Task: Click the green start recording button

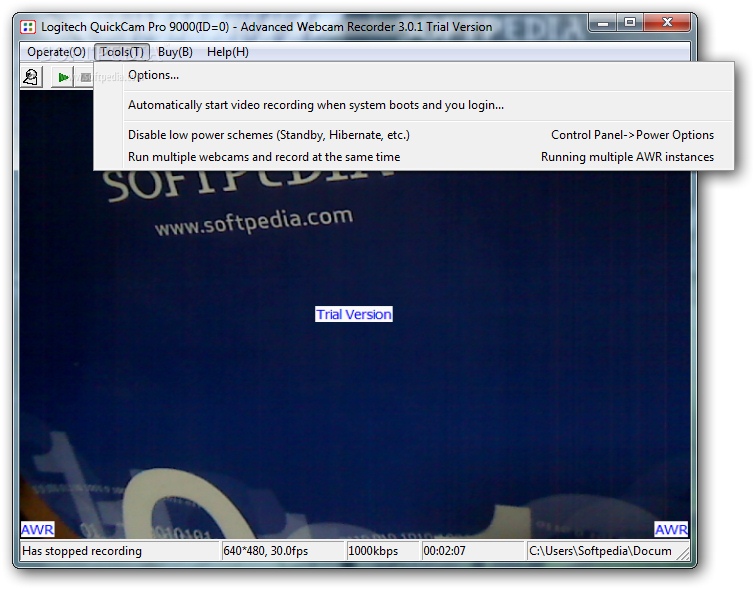Action: tap(63, 77)
